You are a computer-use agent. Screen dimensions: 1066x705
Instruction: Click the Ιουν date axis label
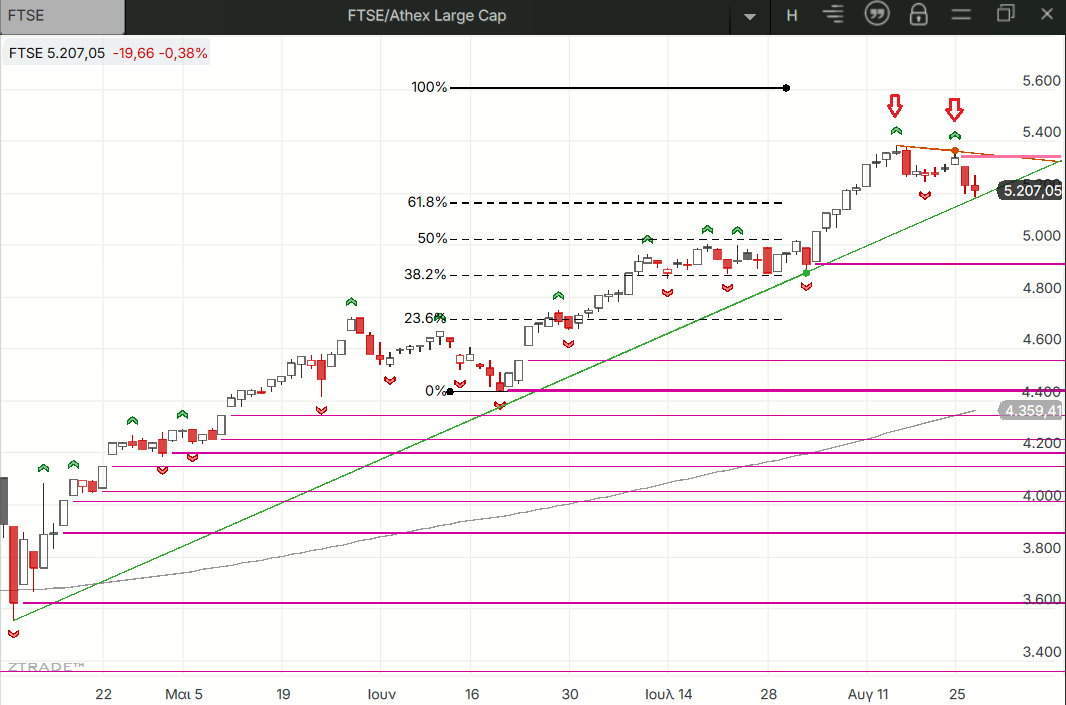click(381, 694)
